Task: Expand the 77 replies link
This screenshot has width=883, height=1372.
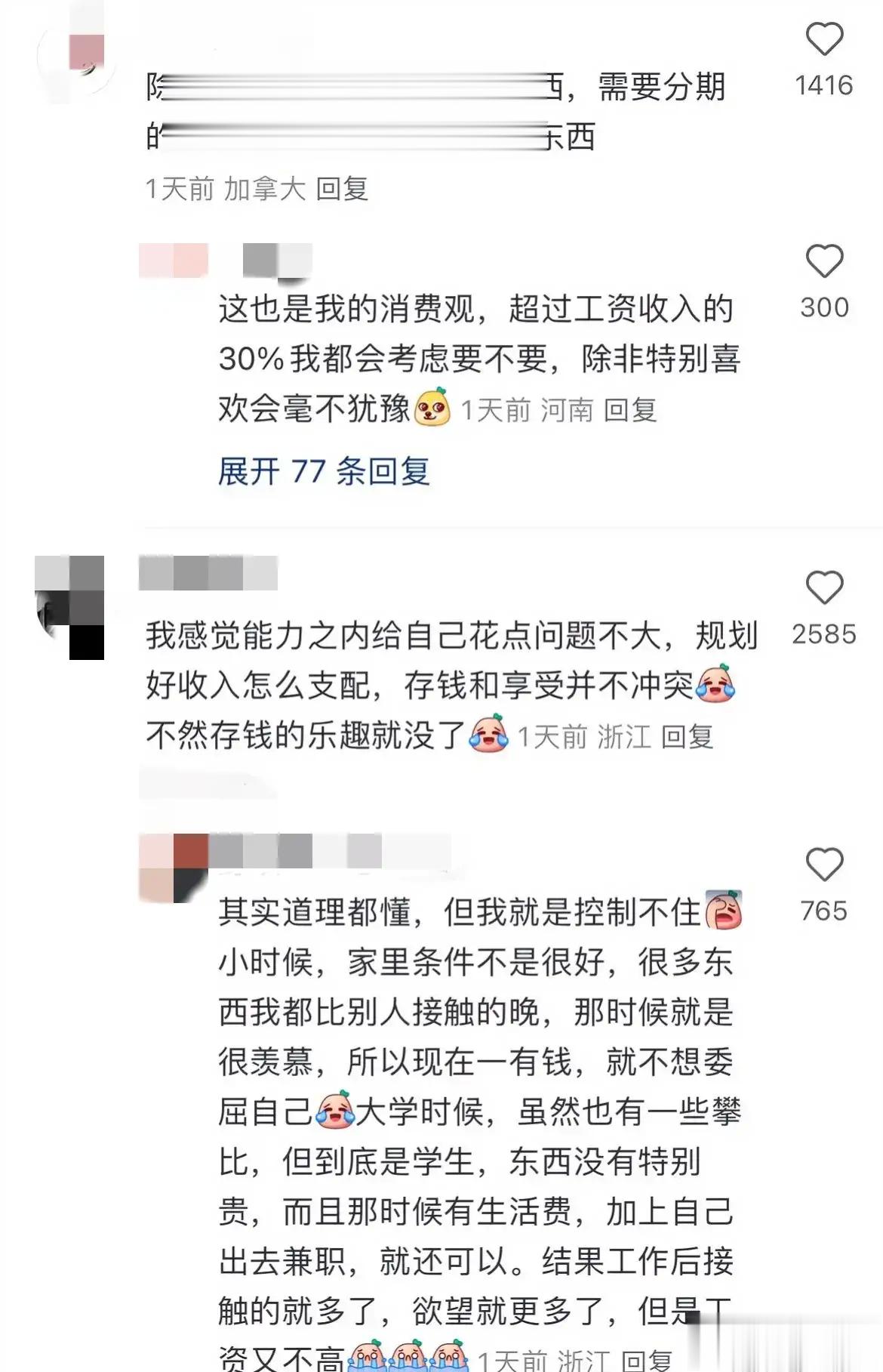Action: (324, 472)
